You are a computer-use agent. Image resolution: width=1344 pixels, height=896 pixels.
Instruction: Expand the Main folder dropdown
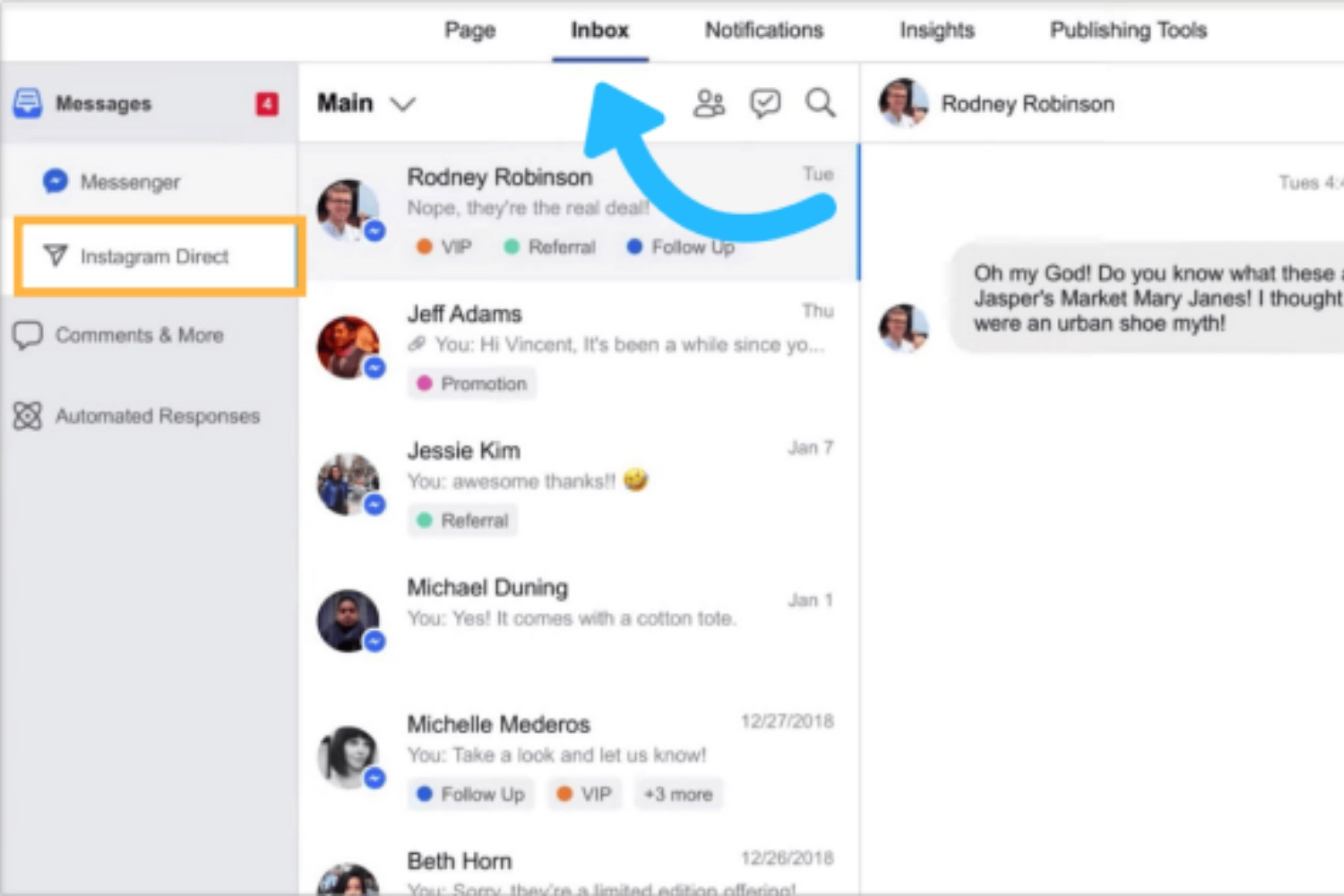point(366,104)
